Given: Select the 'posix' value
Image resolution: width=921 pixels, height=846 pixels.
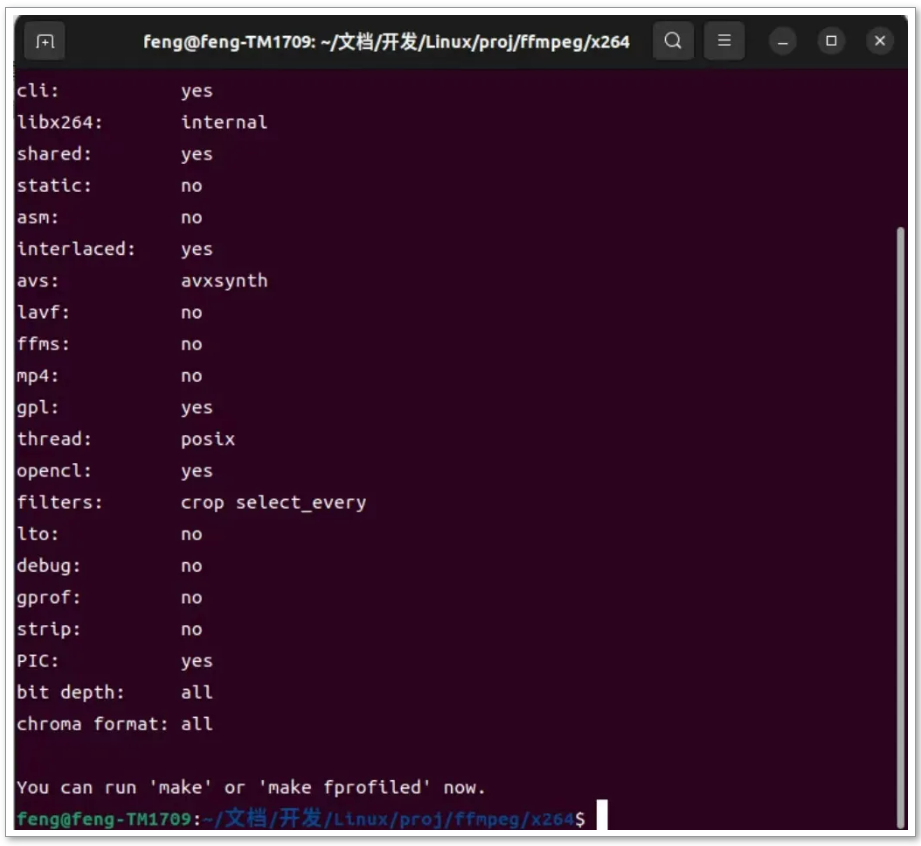Looking at the screenshot, I should (208, 439).
